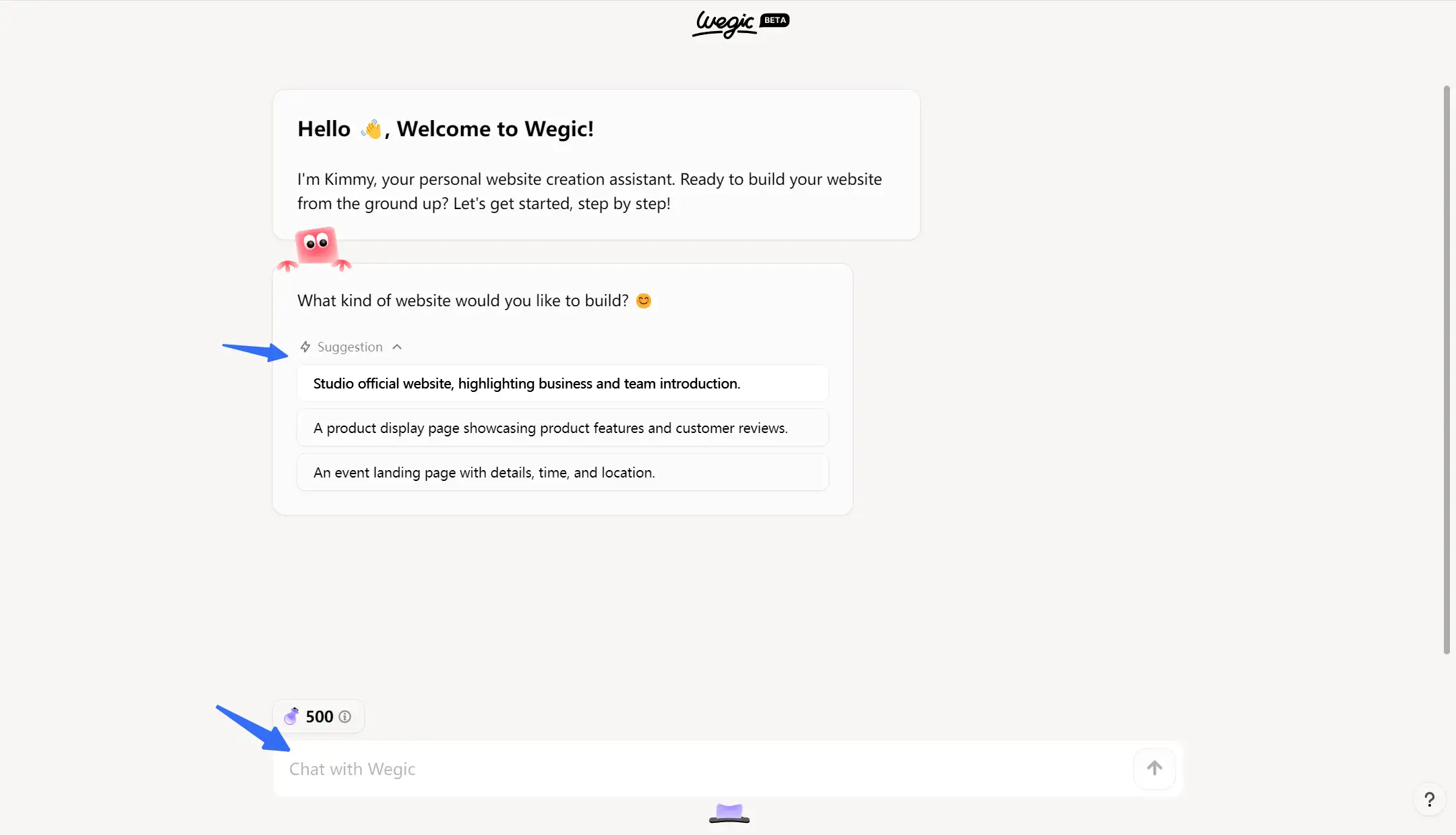Open the question mark help button

pyautogui.click(x=1429, y=799)
